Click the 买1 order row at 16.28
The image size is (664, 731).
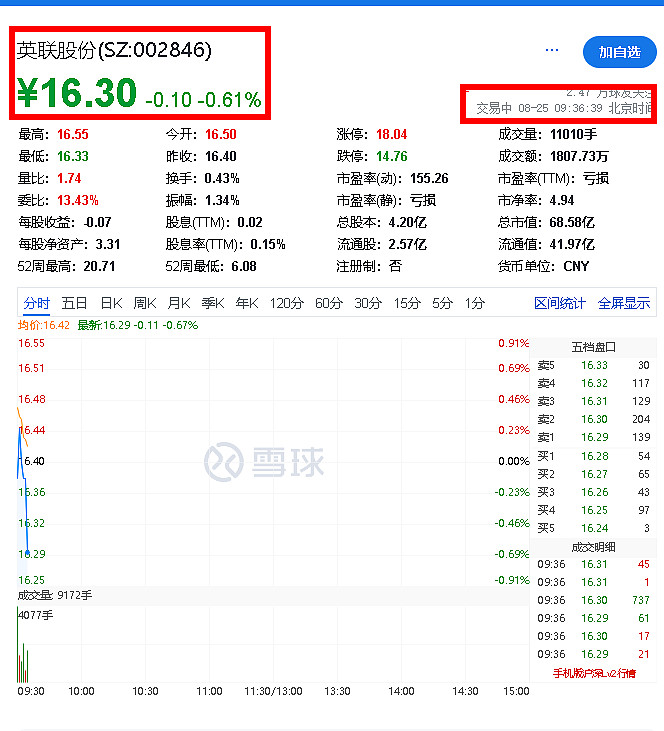[x=594, y=456]
